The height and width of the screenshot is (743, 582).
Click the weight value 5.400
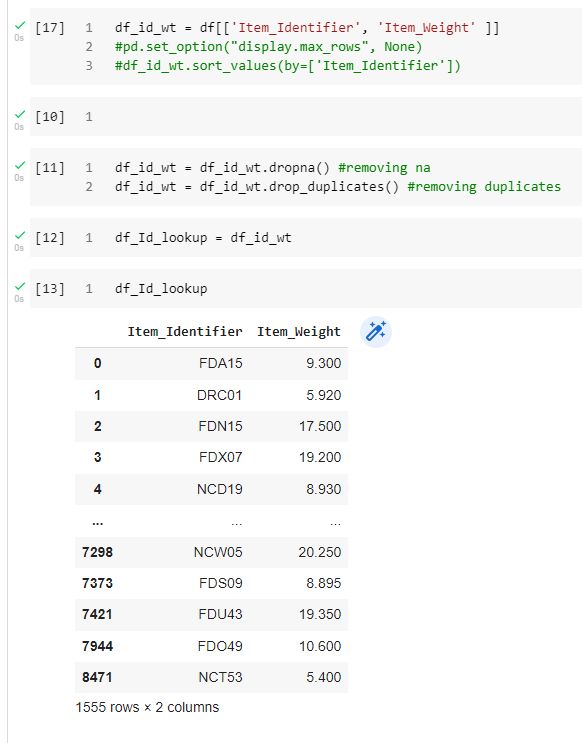(x=324, y=677)
